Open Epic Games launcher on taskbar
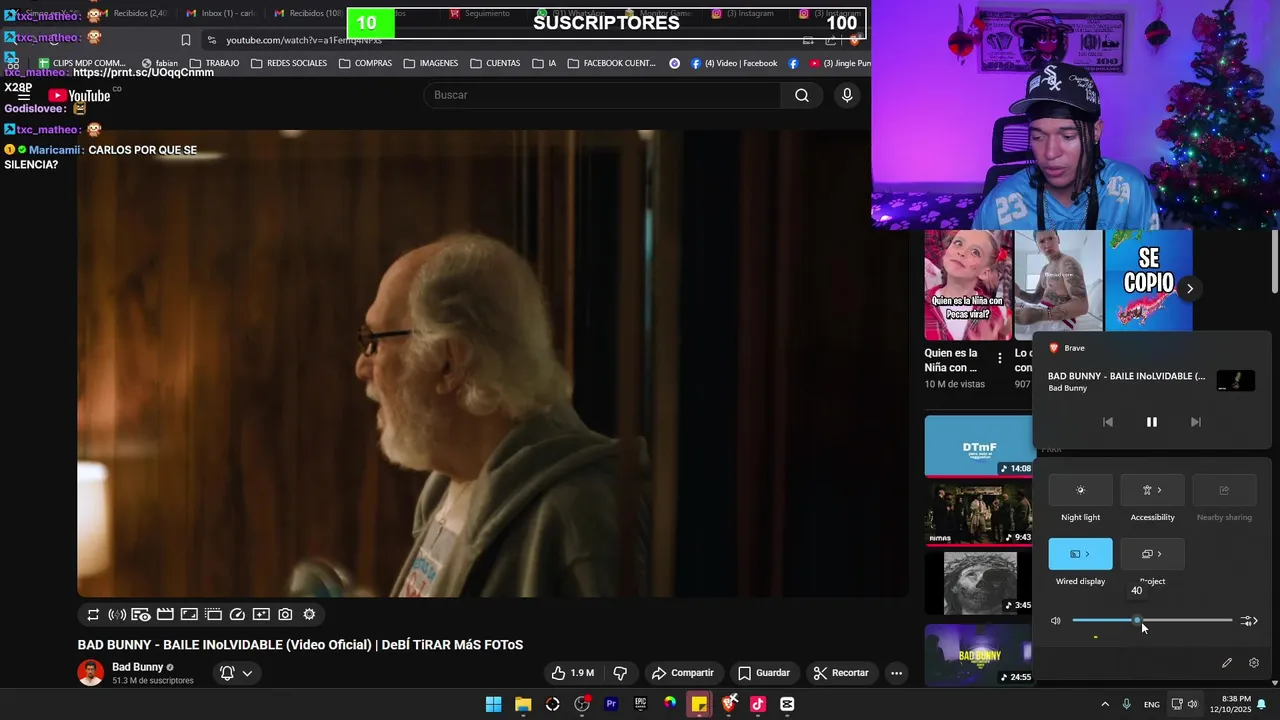The image size is (1280, 720). coord(640,704)
